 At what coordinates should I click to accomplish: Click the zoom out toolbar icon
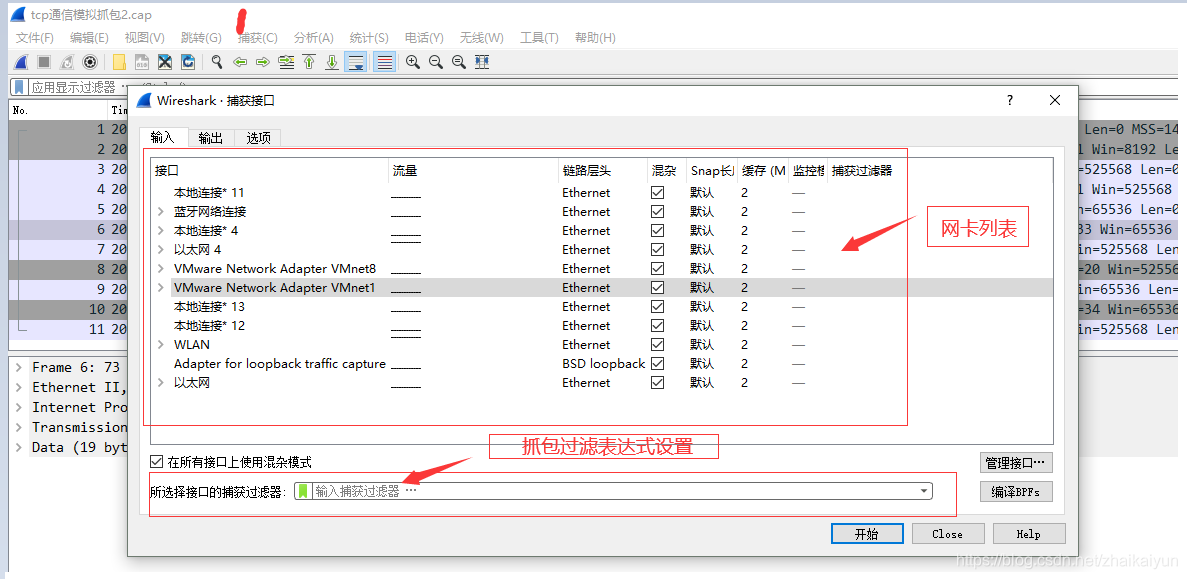click(435, 62)
